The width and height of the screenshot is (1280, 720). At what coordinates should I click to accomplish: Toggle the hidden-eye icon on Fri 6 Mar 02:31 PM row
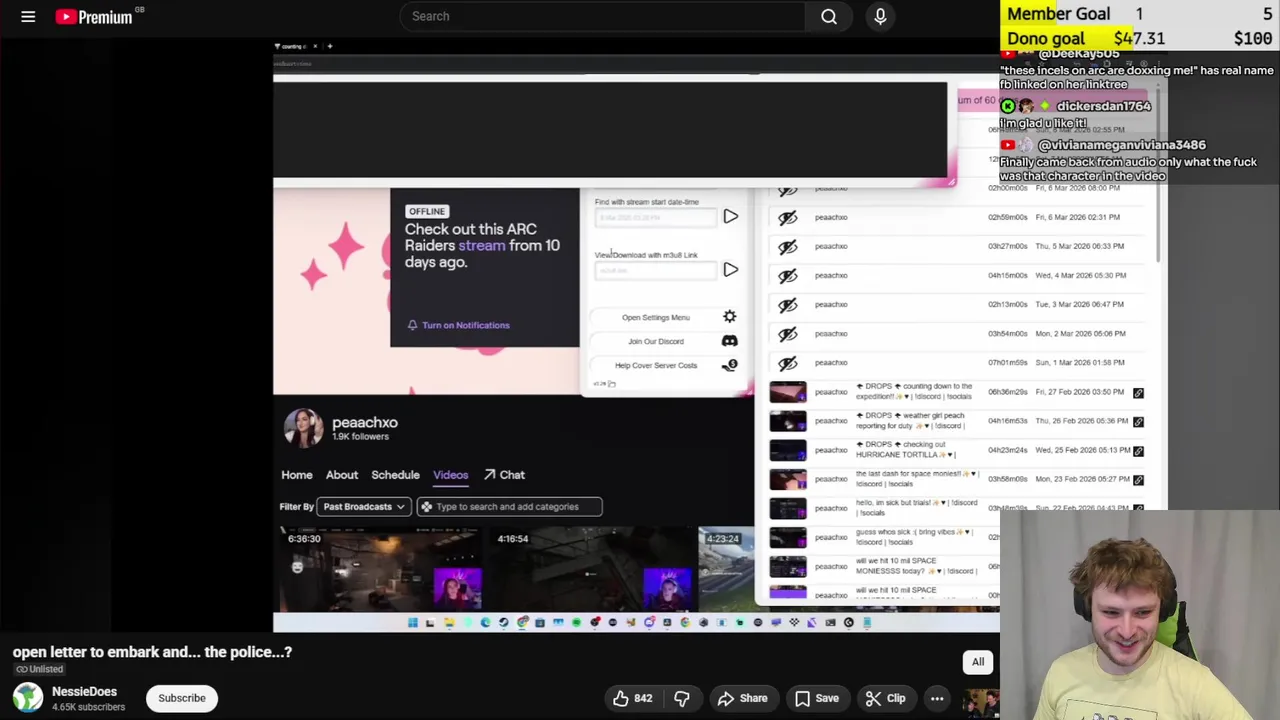tap(787, 217)
